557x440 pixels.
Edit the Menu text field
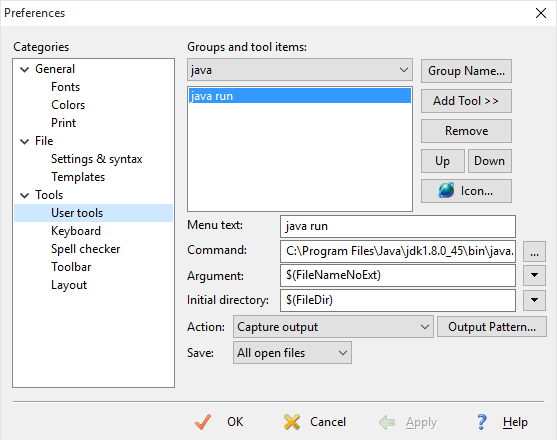click(x=398, y=226)
